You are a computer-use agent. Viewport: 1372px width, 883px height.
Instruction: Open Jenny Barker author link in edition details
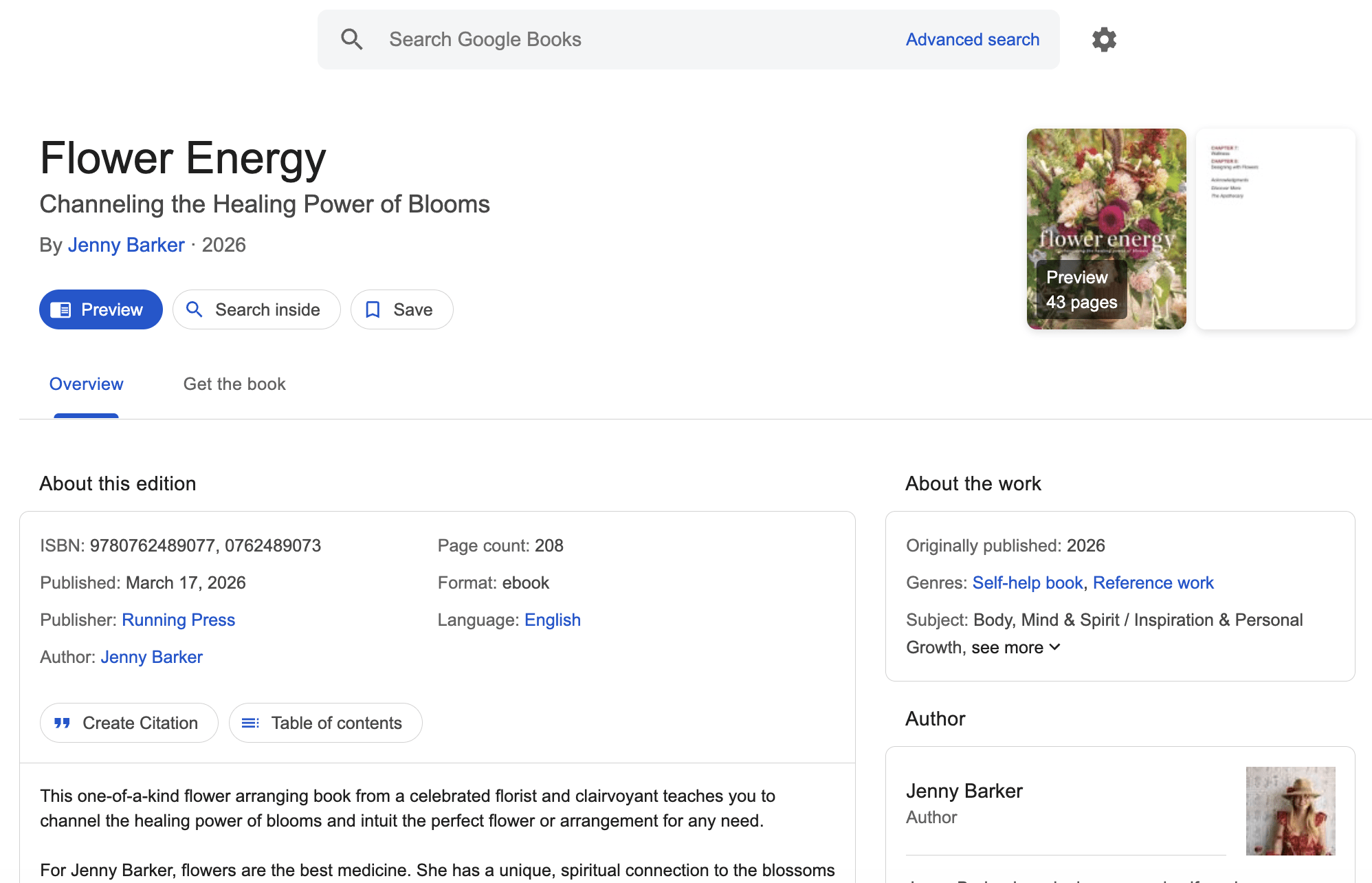[x=151, y=657]
